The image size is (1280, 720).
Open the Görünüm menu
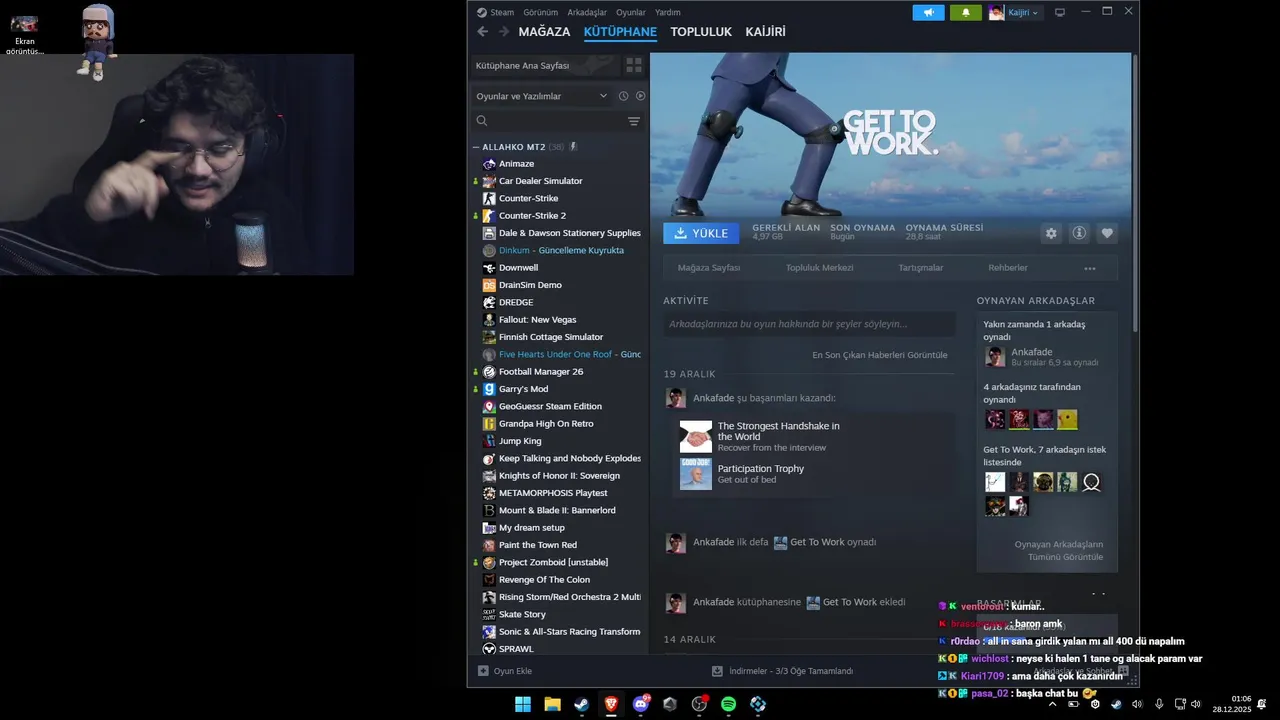540,12
